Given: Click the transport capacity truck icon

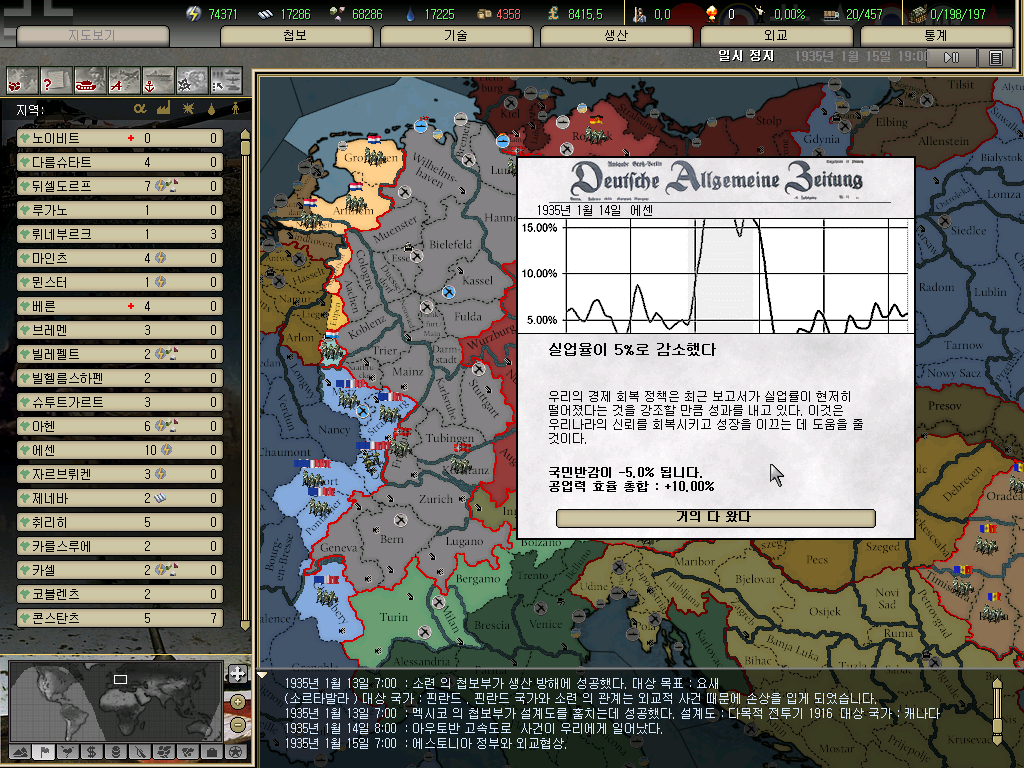Looking at the screenshot, I should (831, 14).
